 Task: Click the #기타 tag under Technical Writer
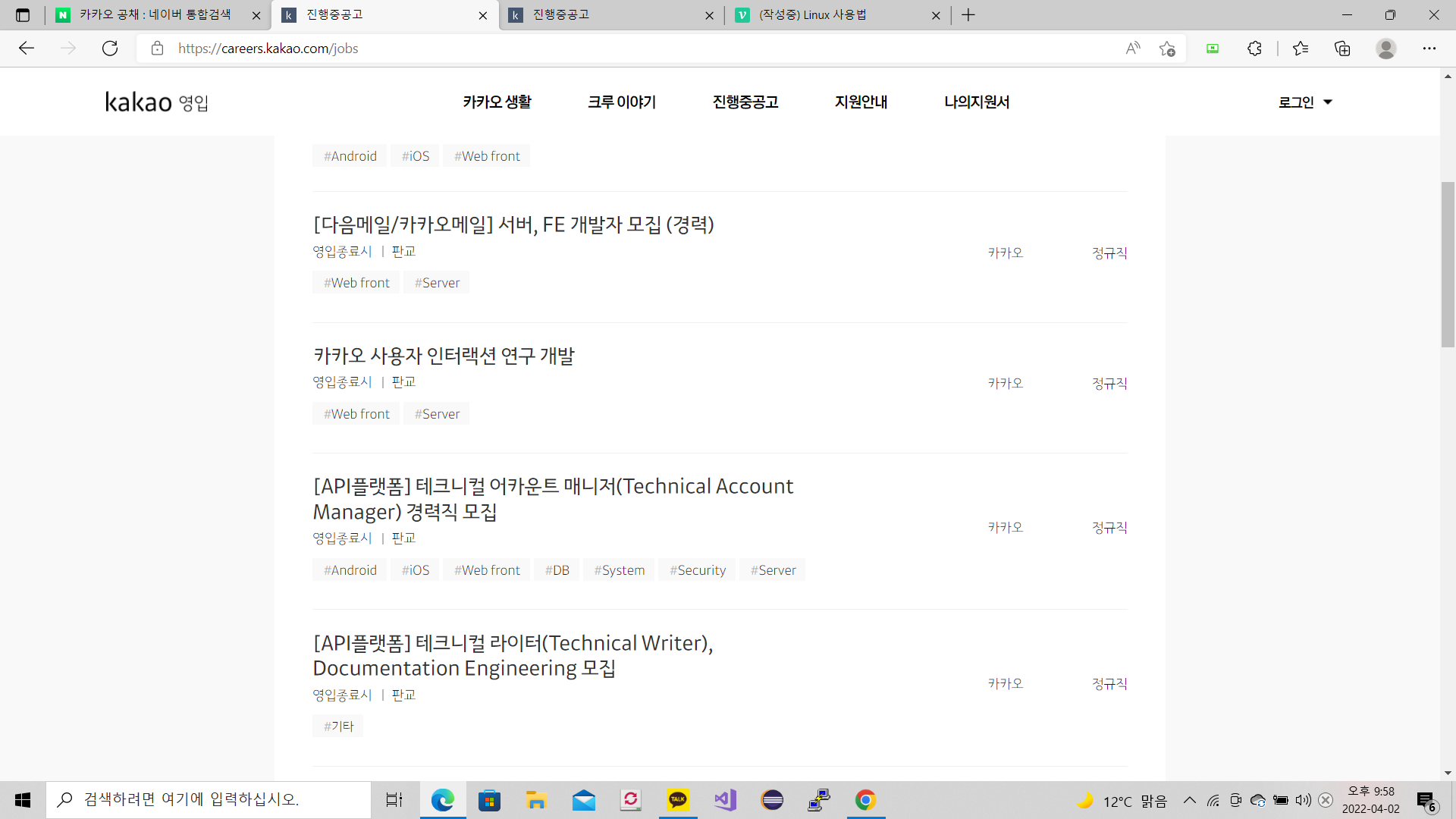coord(338,726)
